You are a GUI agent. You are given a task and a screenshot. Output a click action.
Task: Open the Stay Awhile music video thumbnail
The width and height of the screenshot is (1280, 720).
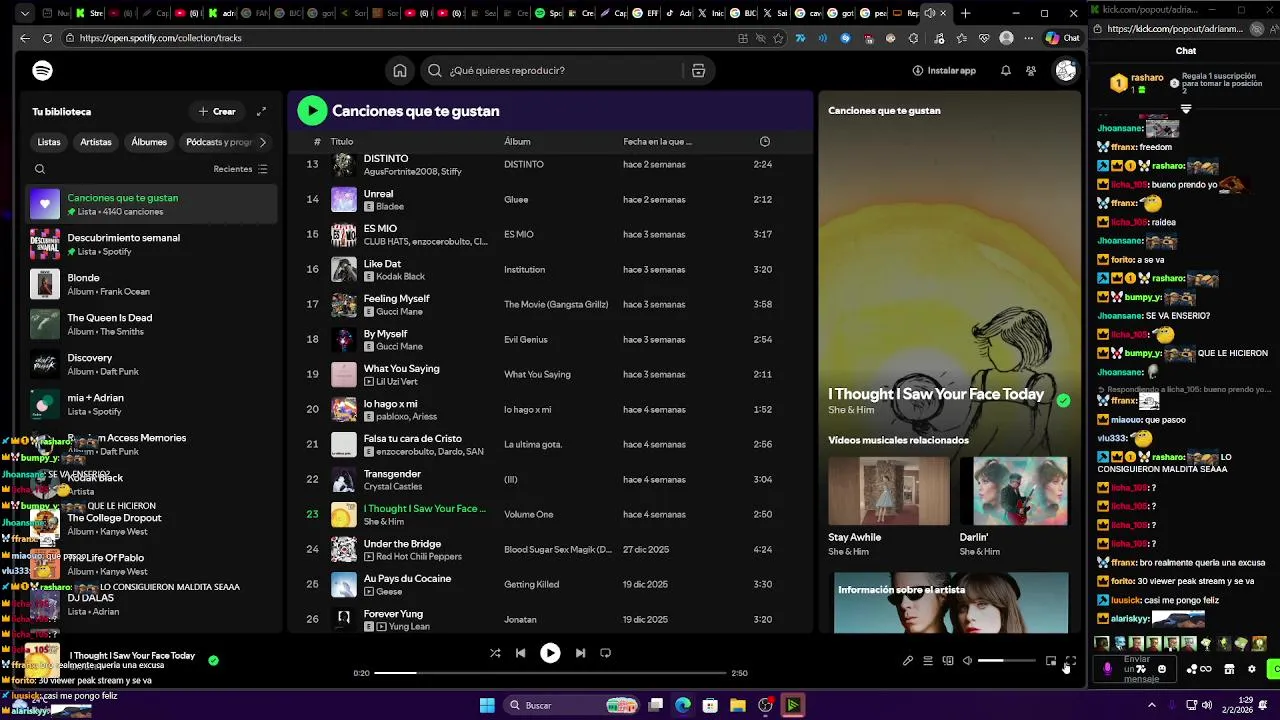[x=889, y=491]
